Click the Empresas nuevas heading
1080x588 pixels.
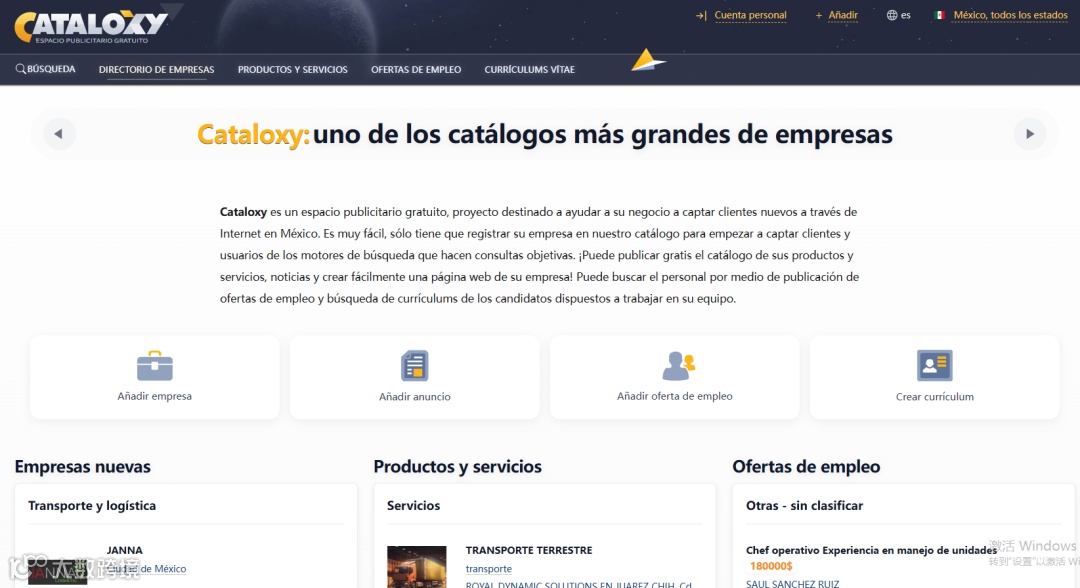(x=83, y=466)
